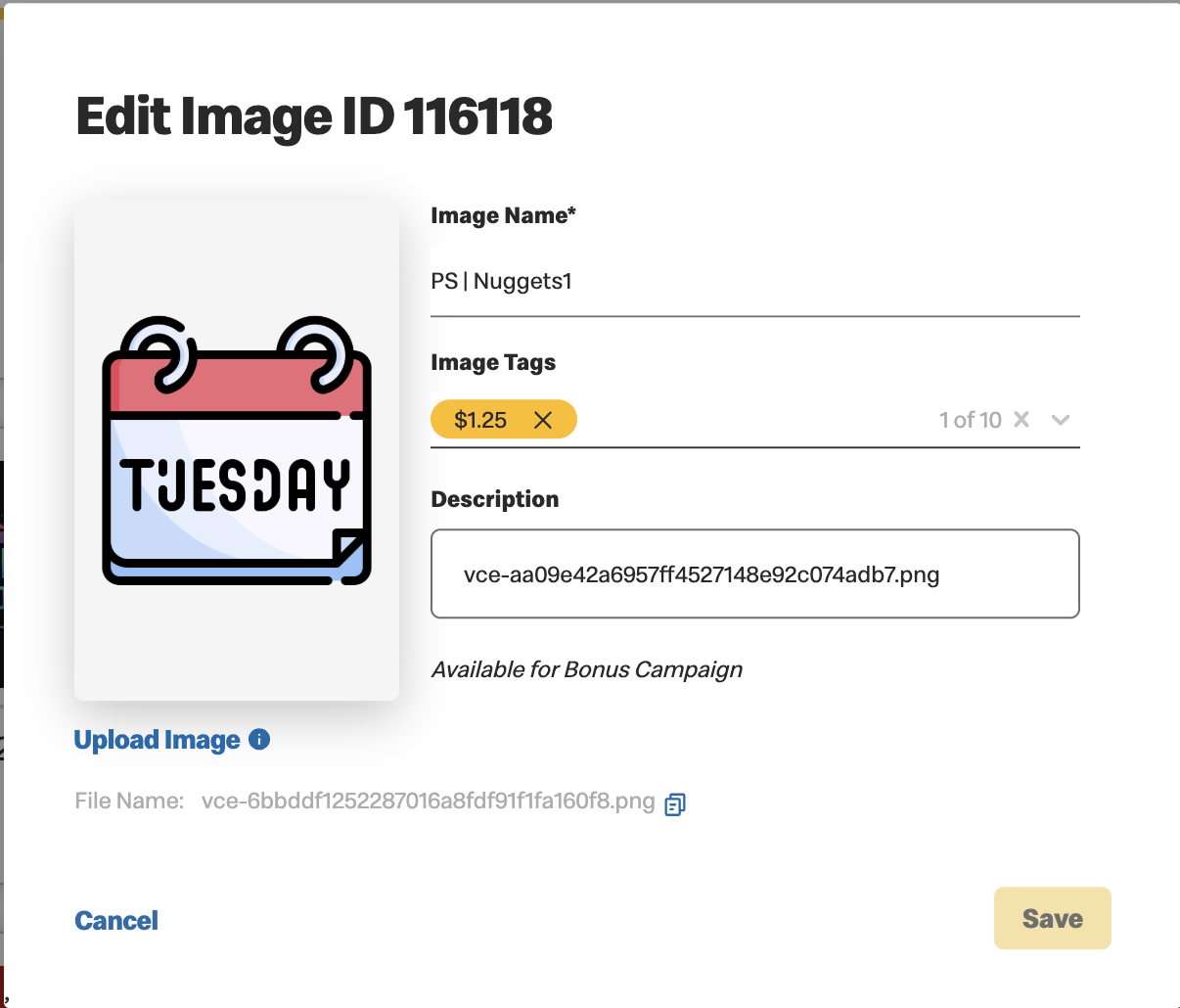
Task: Click the empty area of the tags field
Action: [x=753, y=420]
